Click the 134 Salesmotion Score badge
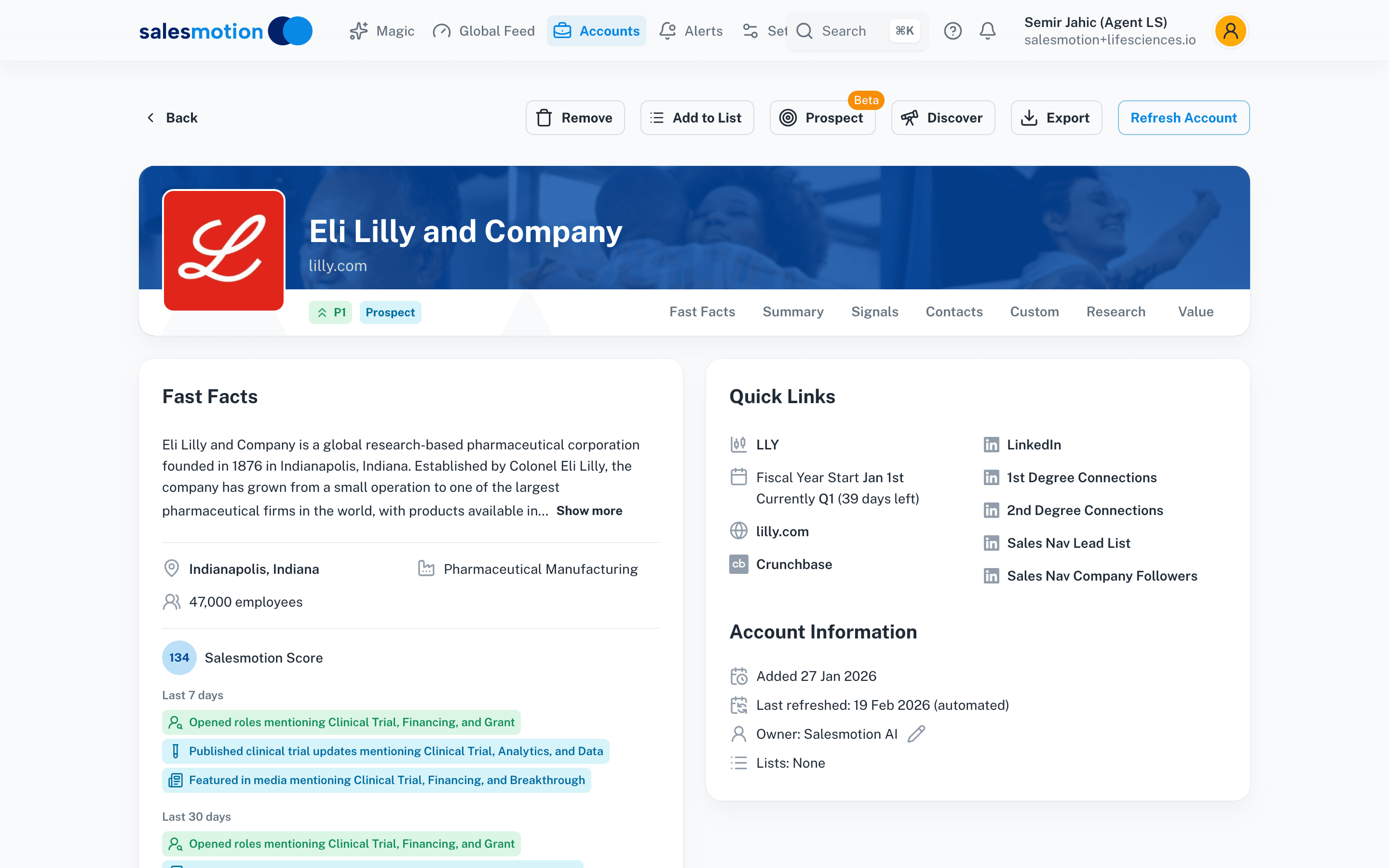Viewport: 1389px width, 868px height. pos(179,657)
